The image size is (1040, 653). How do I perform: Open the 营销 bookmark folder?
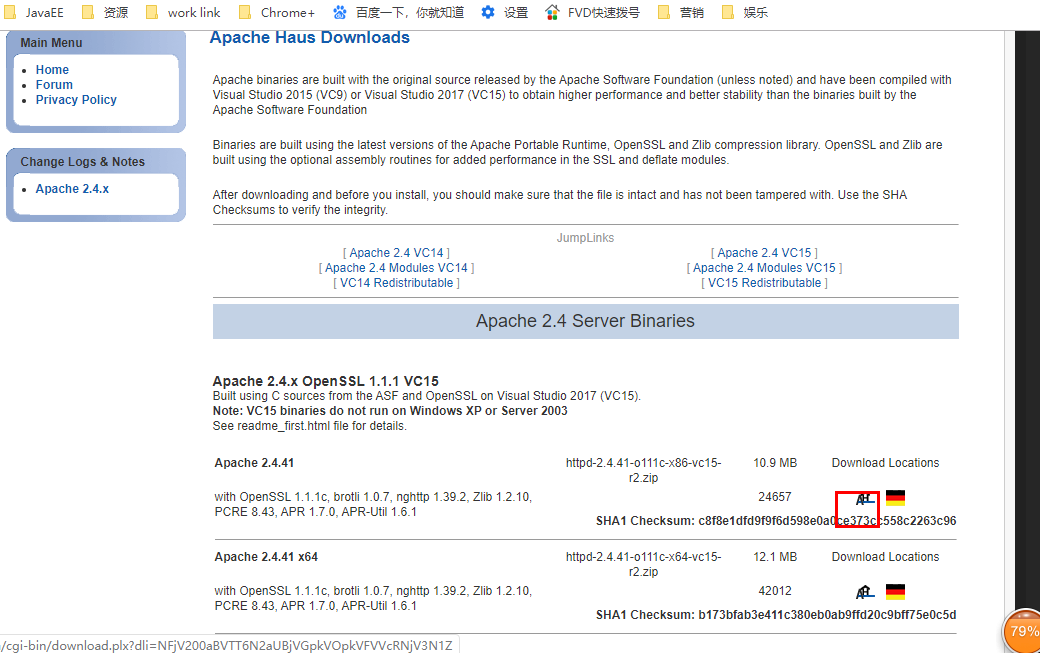click(681, 13)
